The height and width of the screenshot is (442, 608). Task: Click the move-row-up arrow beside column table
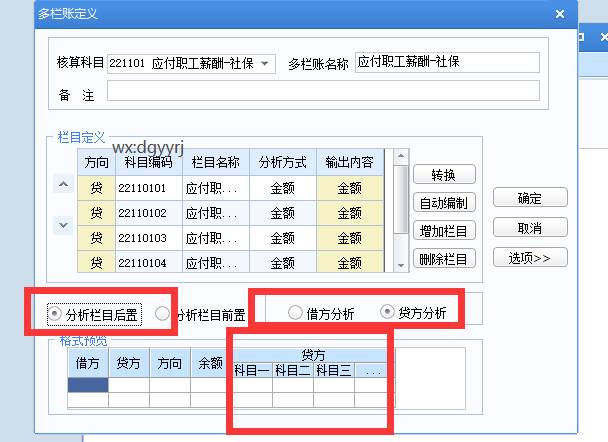coord(62,185)
